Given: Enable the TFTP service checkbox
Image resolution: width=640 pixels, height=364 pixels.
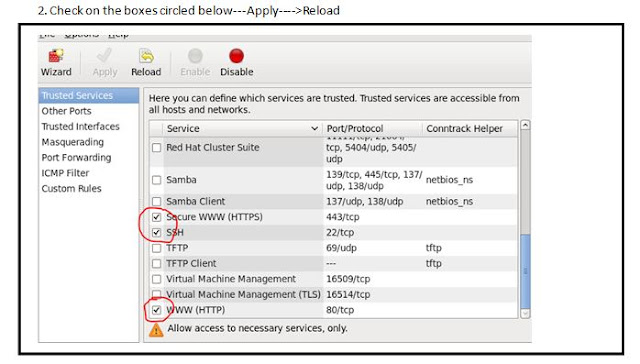Looking at the screenshot, I should (x=156, y=248).
